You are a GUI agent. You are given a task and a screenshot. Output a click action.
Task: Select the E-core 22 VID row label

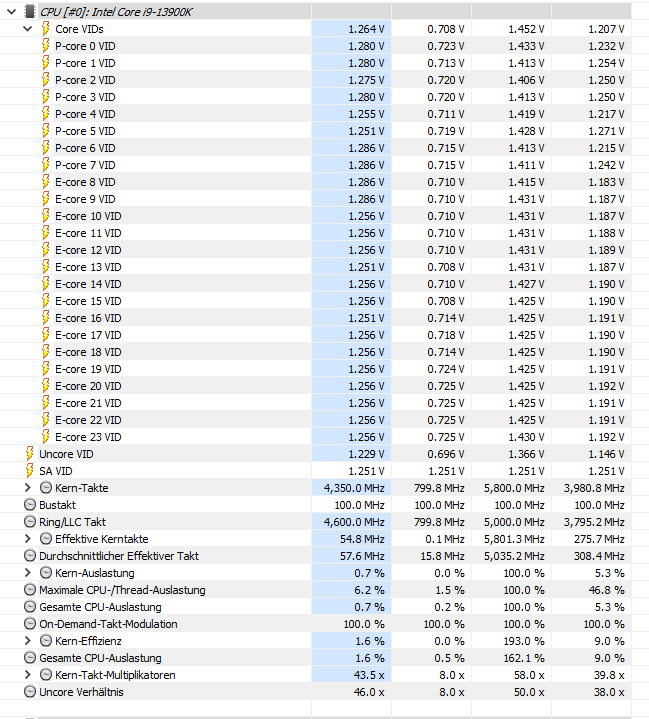88,420
